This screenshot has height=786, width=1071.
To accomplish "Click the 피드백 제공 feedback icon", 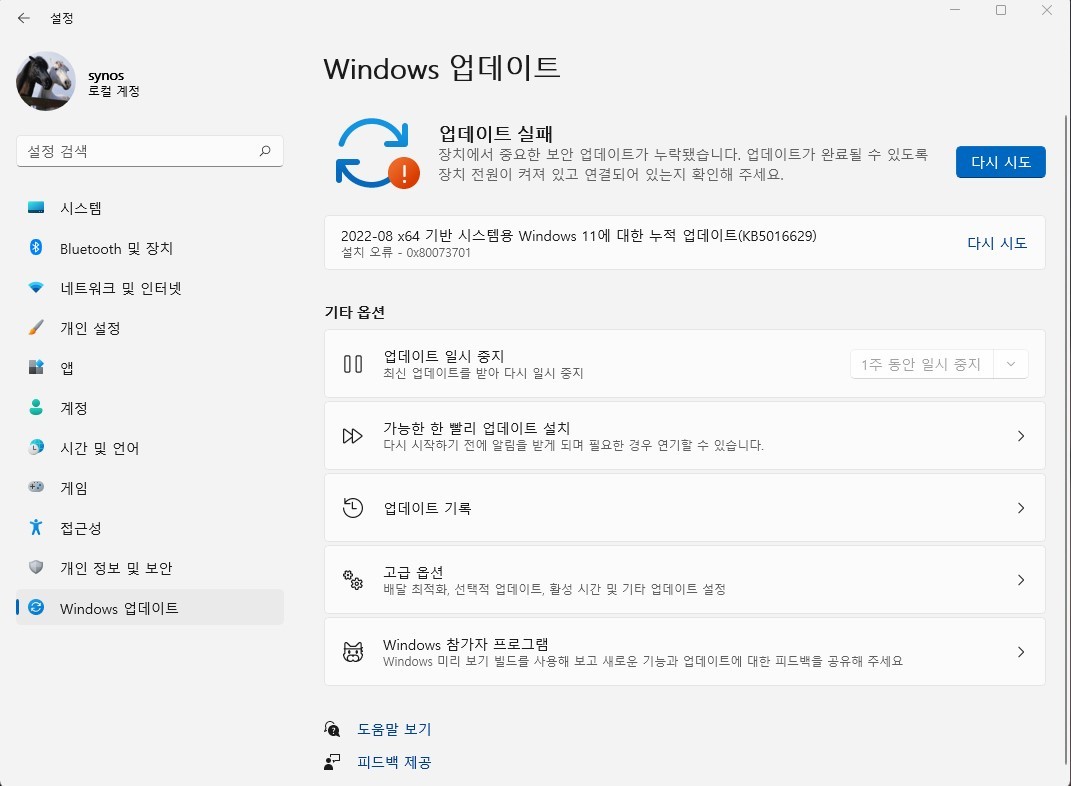I will (x=332, y=761).
